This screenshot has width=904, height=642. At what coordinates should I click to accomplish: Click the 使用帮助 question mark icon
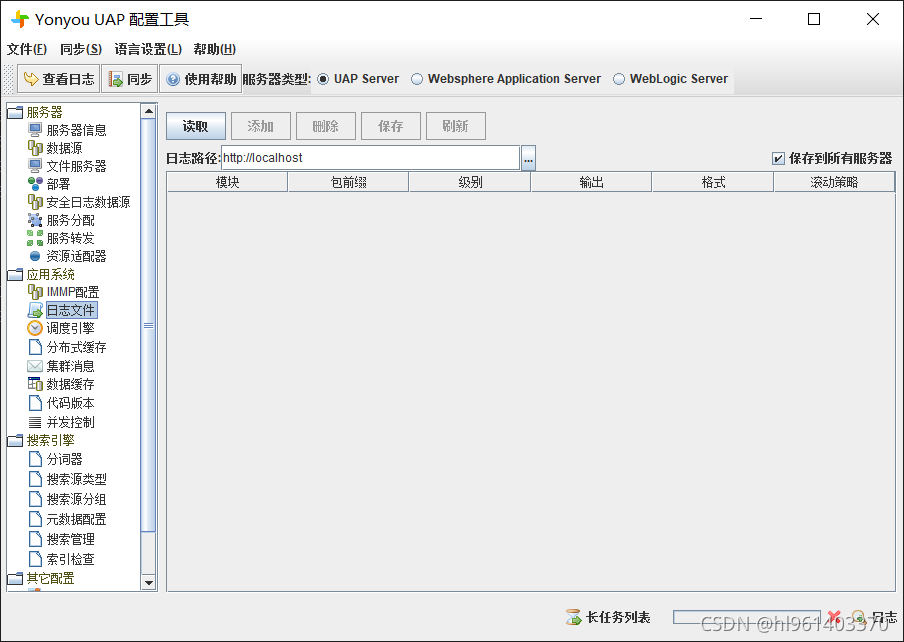point(173,79)
